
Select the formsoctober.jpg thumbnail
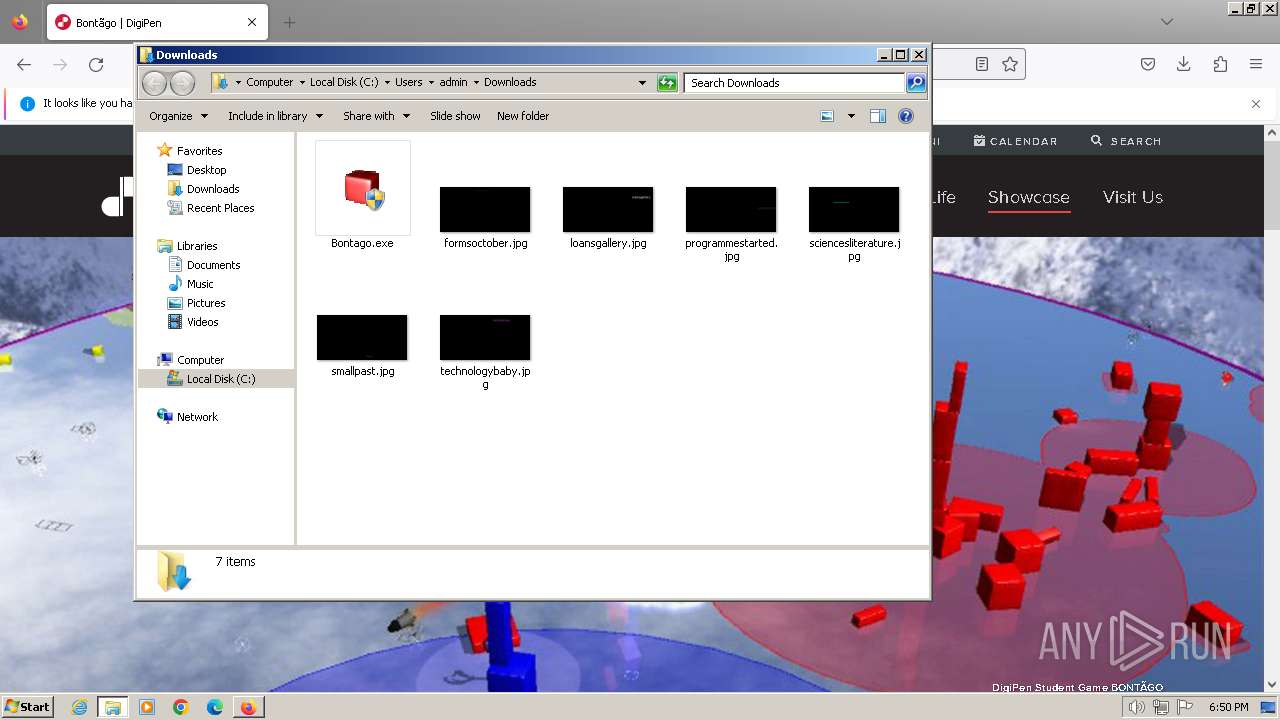485,209
